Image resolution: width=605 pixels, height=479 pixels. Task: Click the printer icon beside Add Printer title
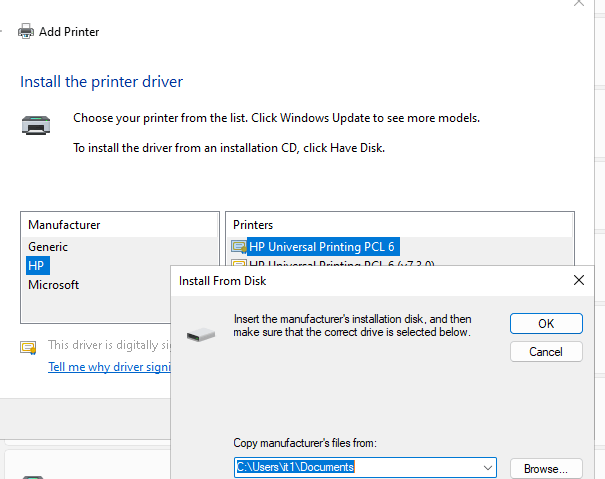coord(26,31)
